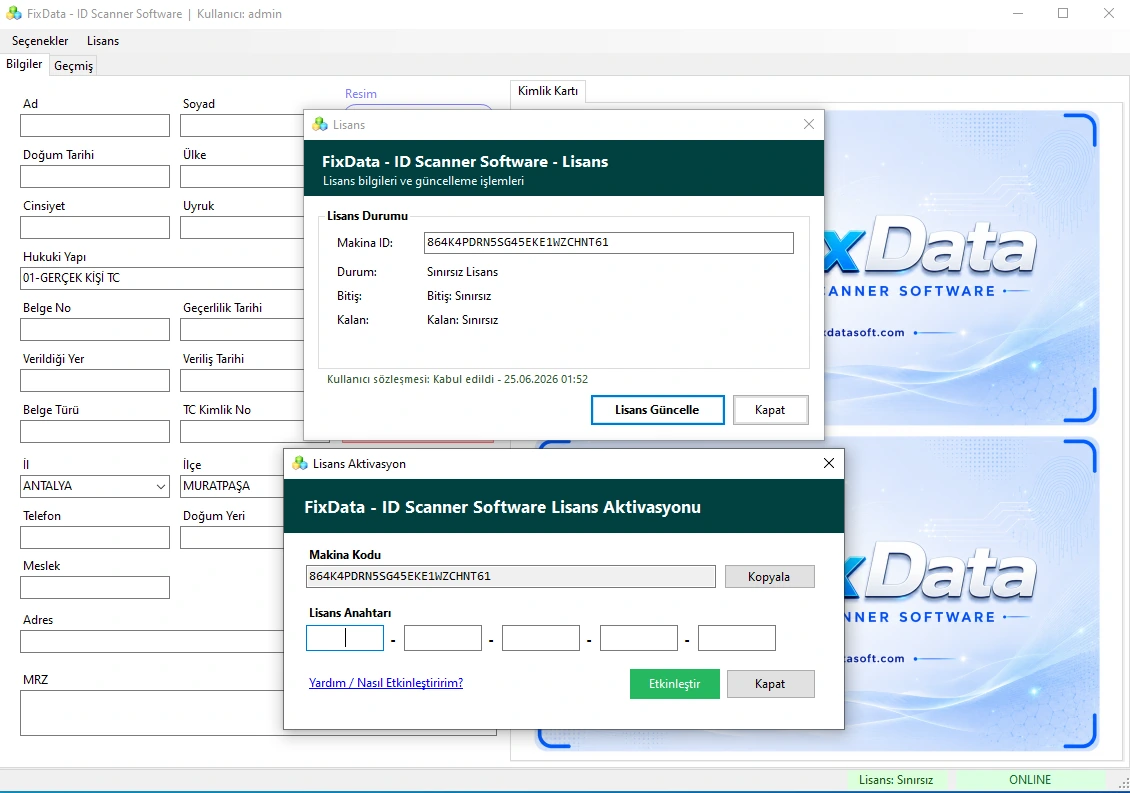Click the Sınırsız Lisans status text

(463, 273)
